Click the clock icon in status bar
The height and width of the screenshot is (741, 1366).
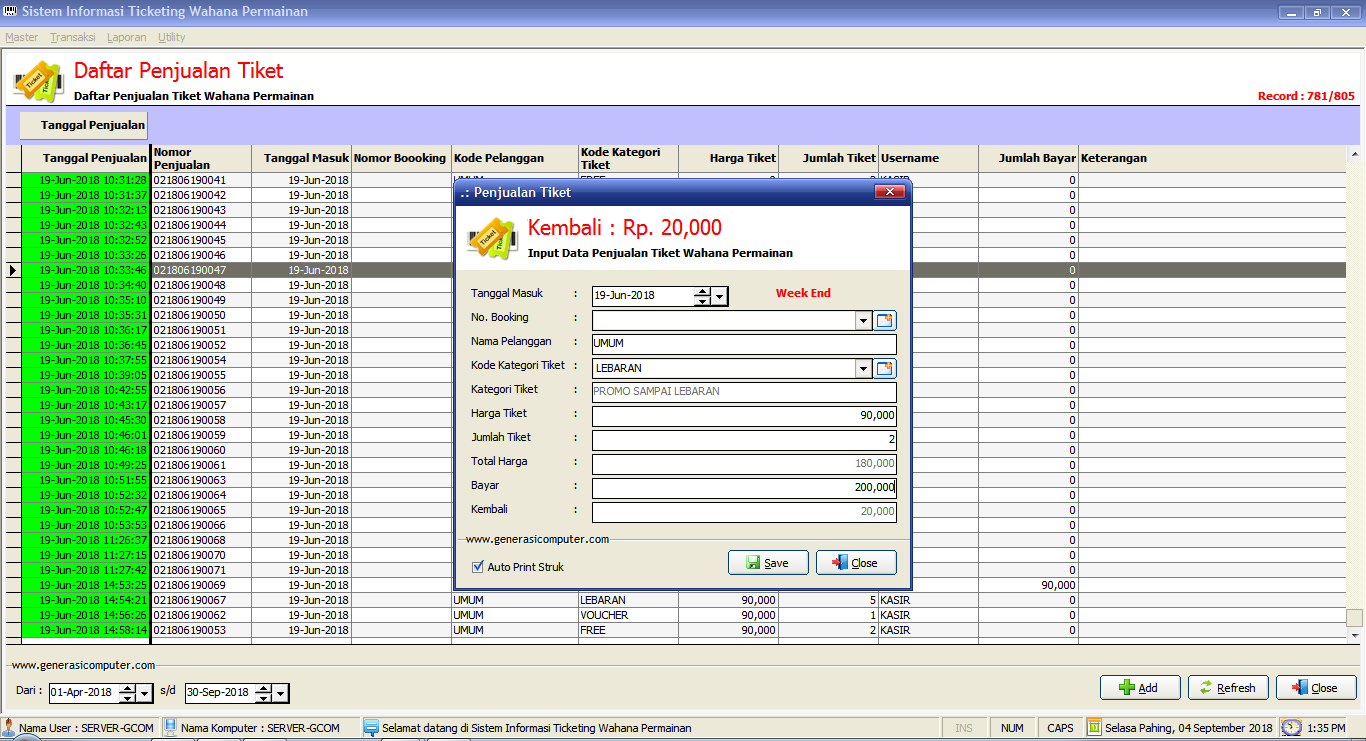1292,728
